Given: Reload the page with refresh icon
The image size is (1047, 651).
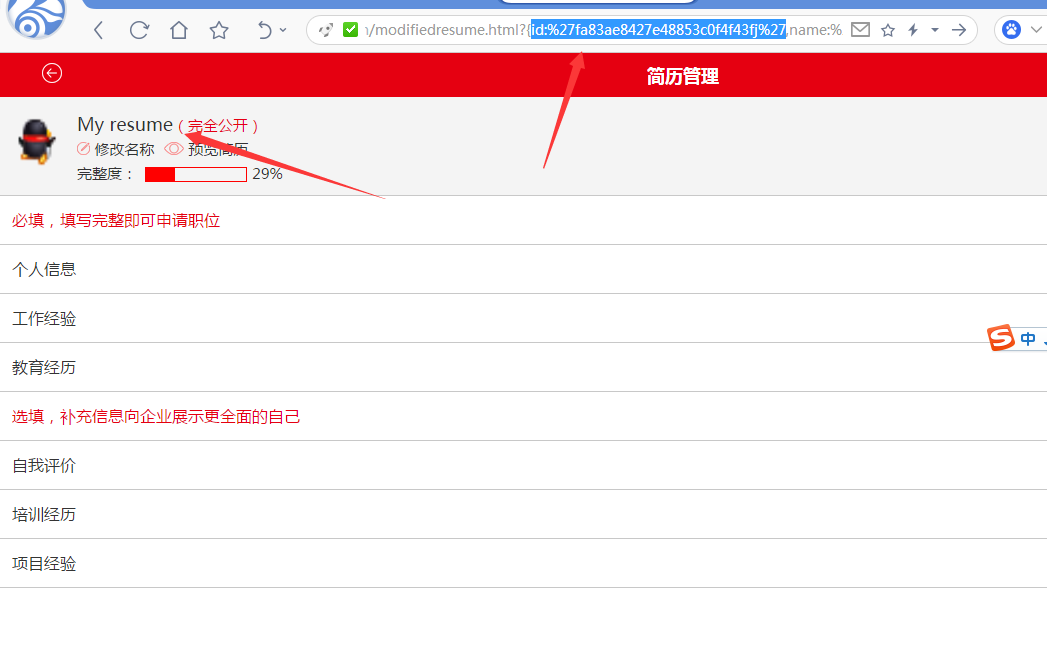Looking at the screenshot, I should (139, 30).
